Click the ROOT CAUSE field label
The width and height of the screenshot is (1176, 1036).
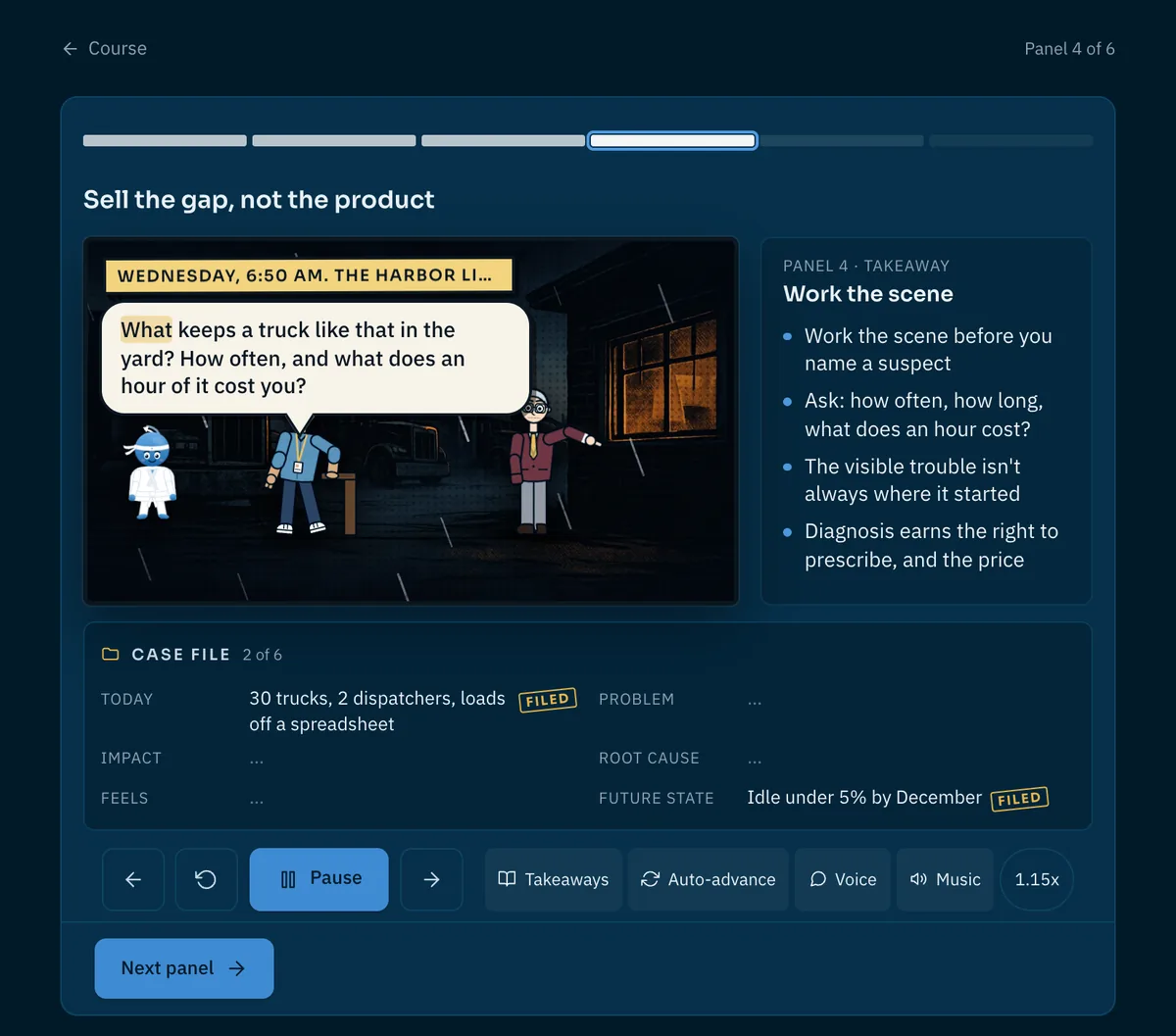[x=649, y=759]
